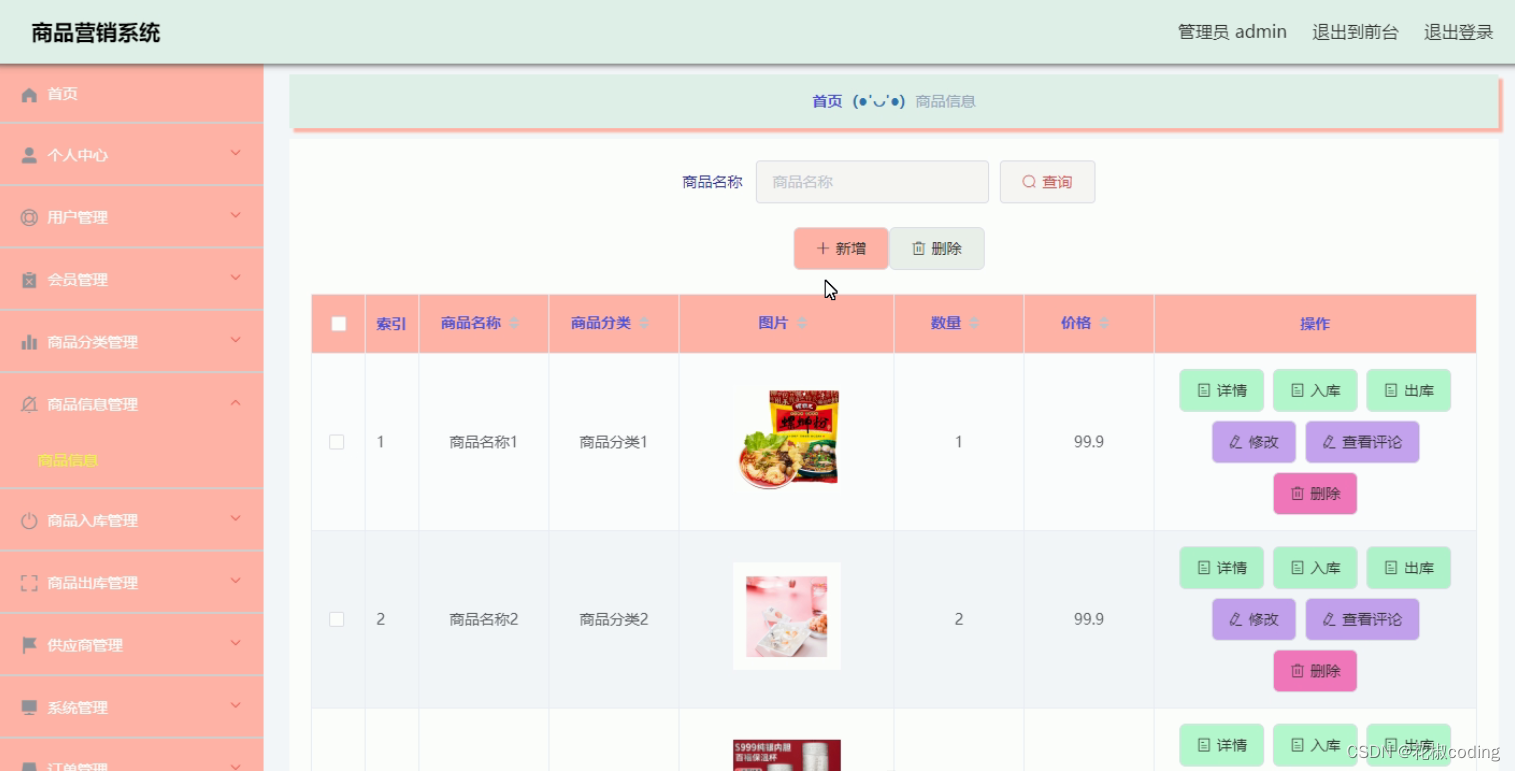
Task: Click the 详情 button on first product row
Action: click(x=1221, y=390)
